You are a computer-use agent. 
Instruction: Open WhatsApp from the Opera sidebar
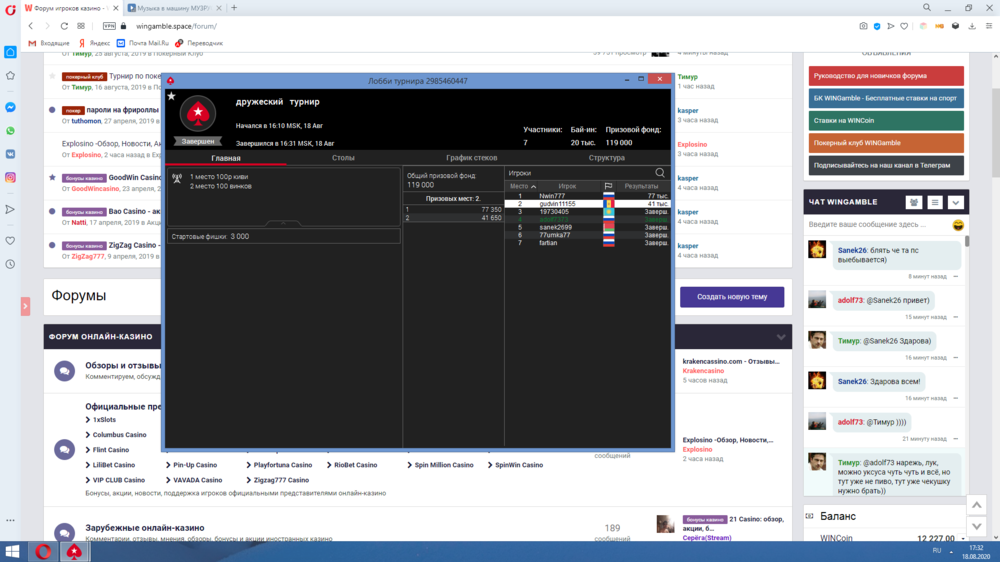point(10,131)
